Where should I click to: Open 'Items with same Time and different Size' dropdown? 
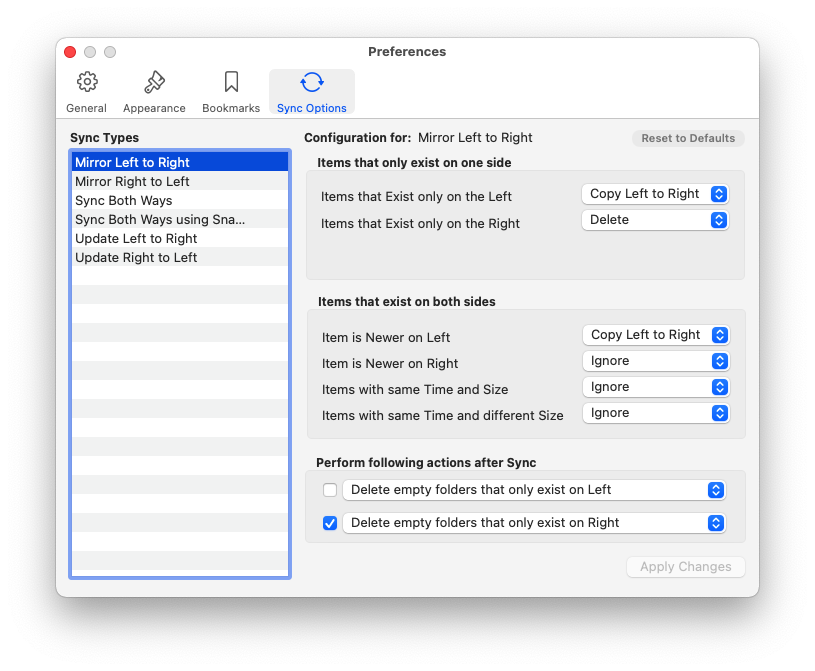click(655, 413)
